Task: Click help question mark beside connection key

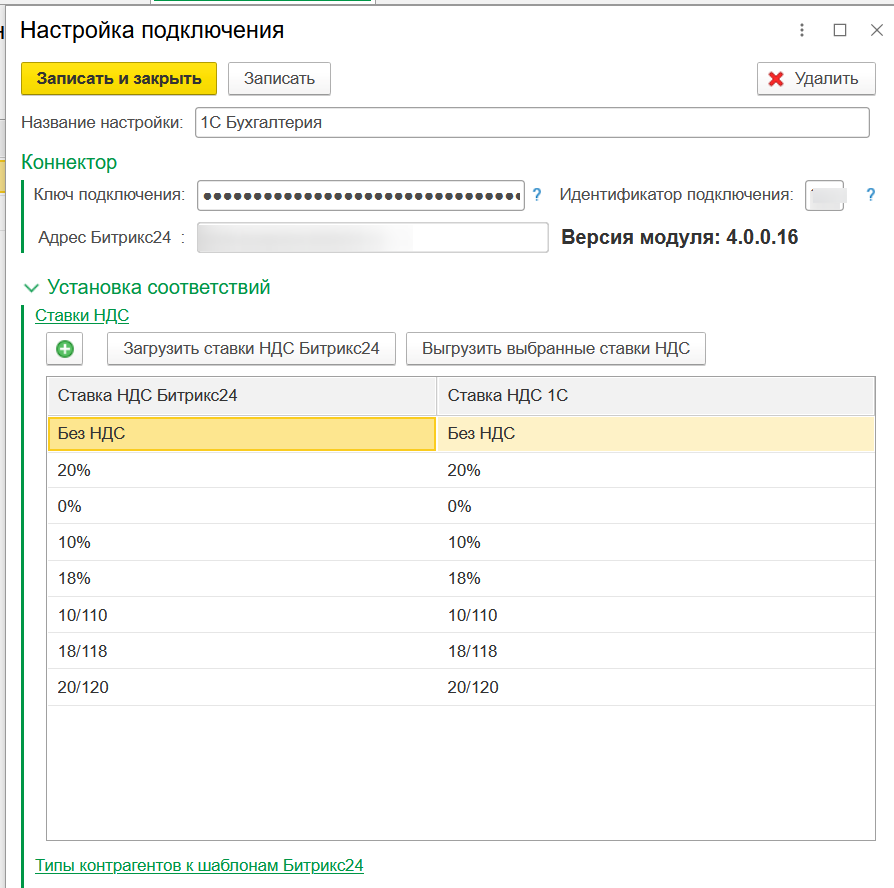Action: pyautogui.click(x=537, y=195)
